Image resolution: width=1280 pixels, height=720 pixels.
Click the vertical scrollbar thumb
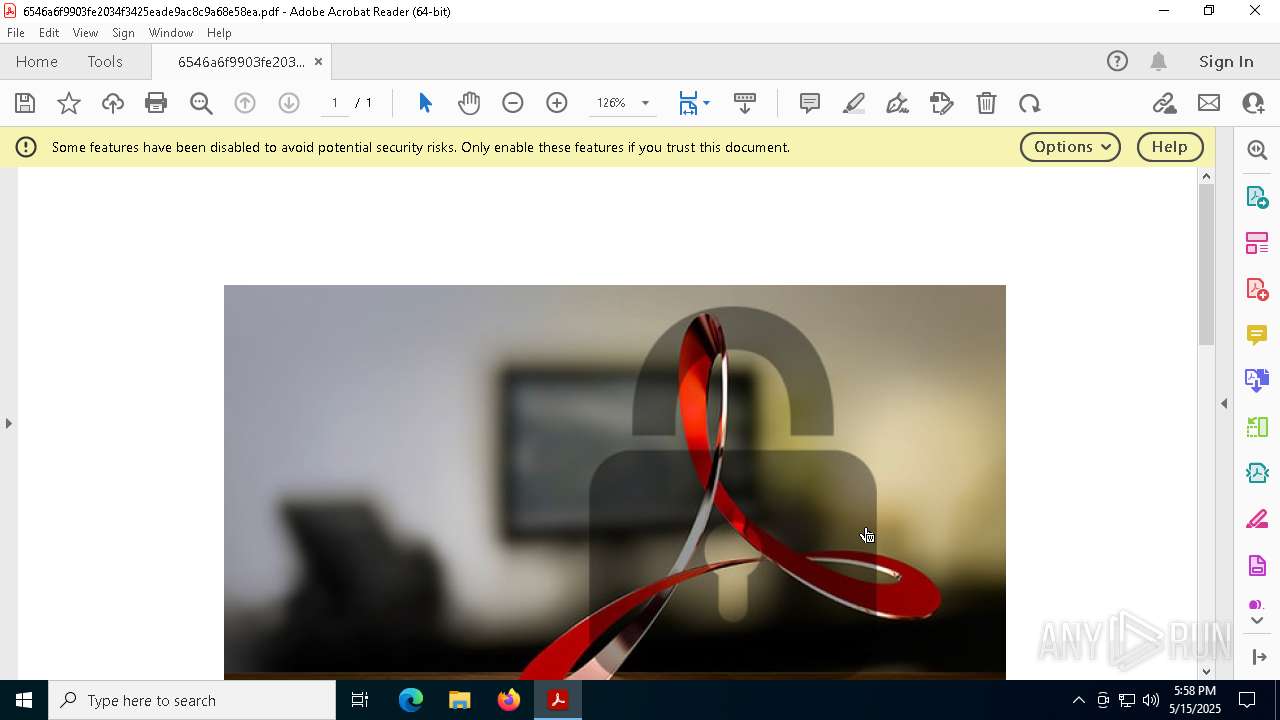(1206, 266)
